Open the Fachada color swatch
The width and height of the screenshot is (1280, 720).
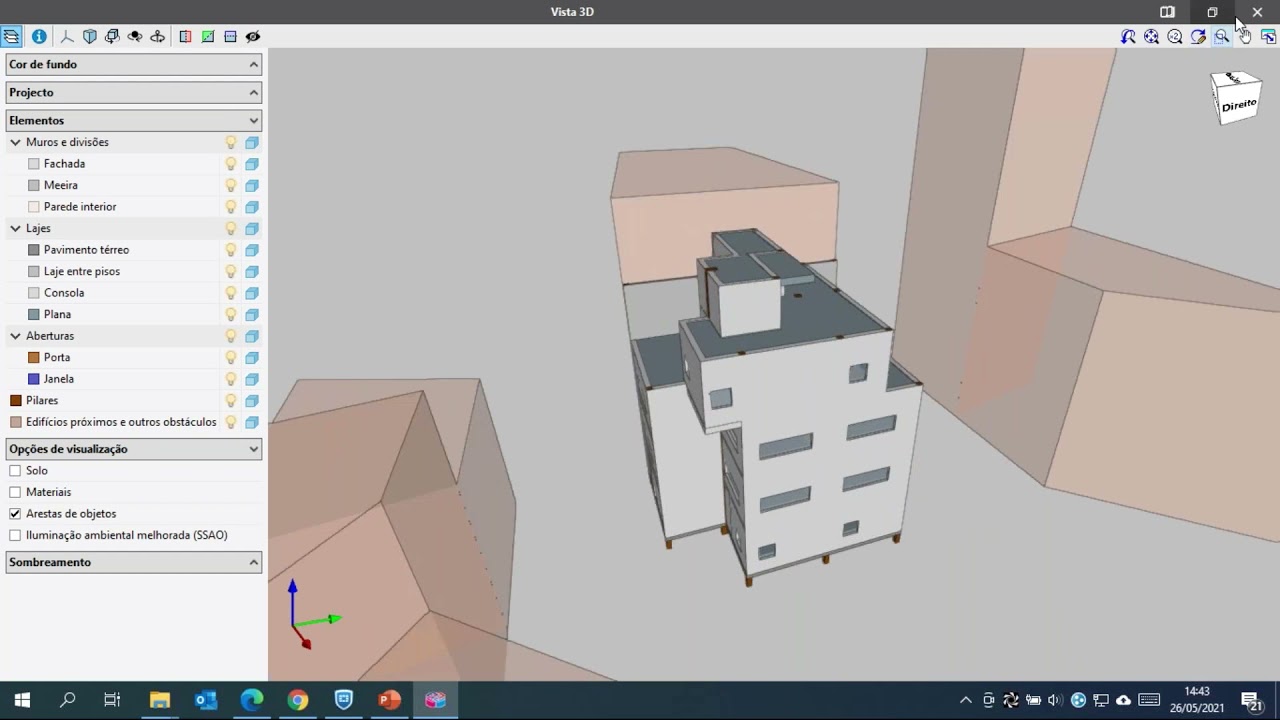(34, 164)
